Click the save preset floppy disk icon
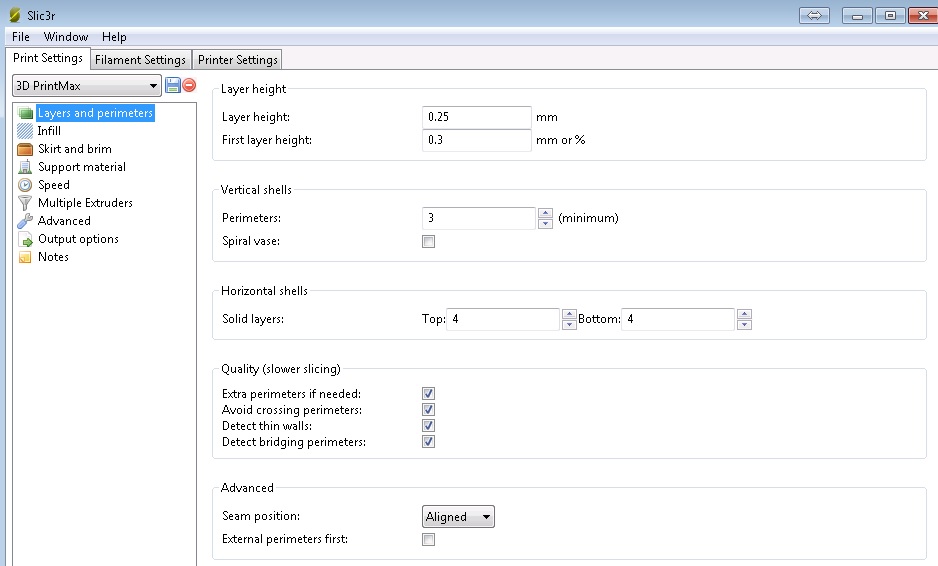 (172, 86)
